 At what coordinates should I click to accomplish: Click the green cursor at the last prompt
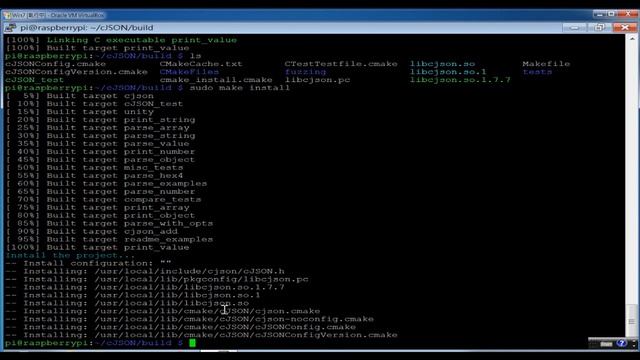click(x=192, y=343)
